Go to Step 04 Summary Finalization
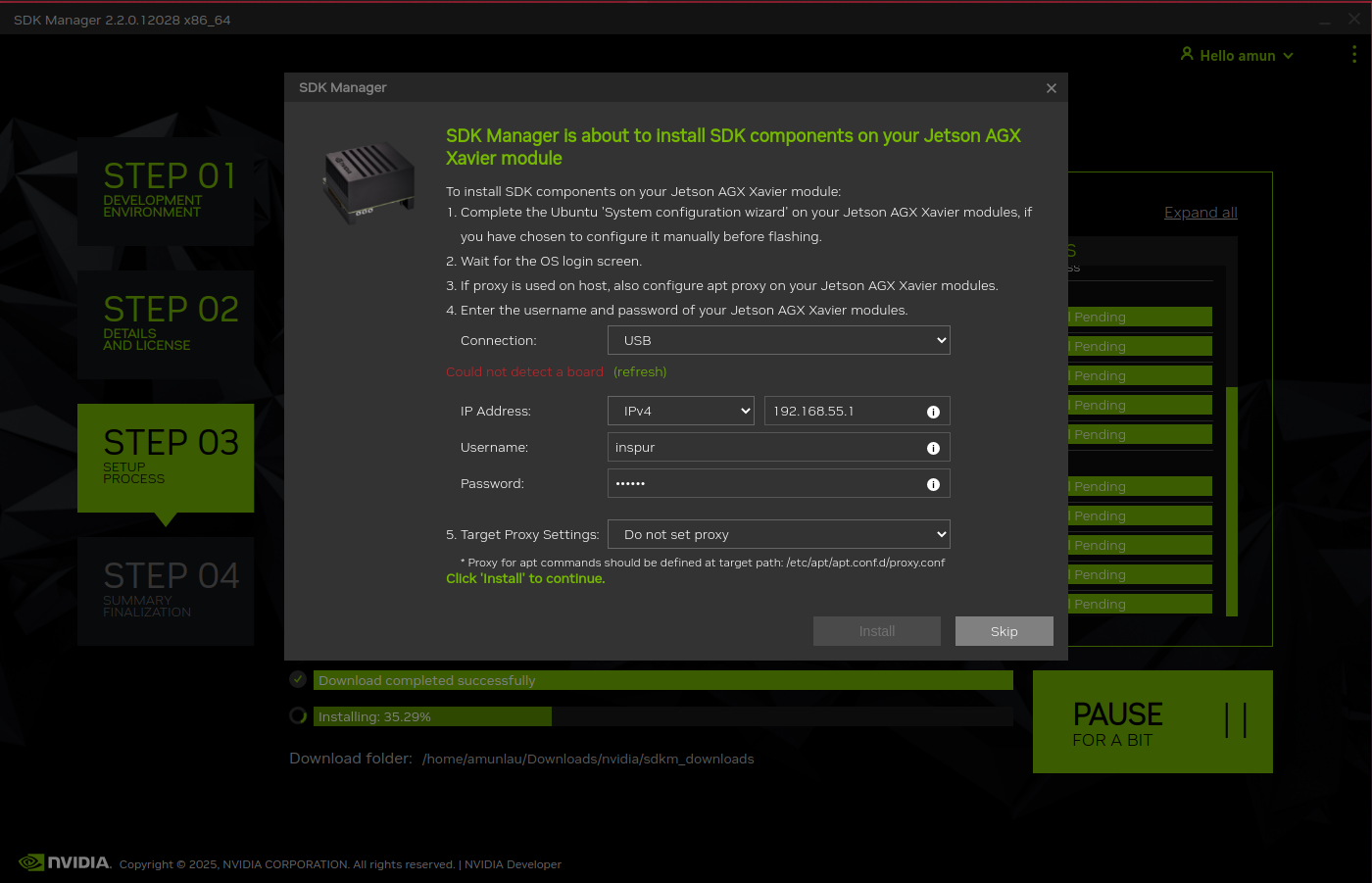The height and width of the screenshot is (883, 1372). 166,591
